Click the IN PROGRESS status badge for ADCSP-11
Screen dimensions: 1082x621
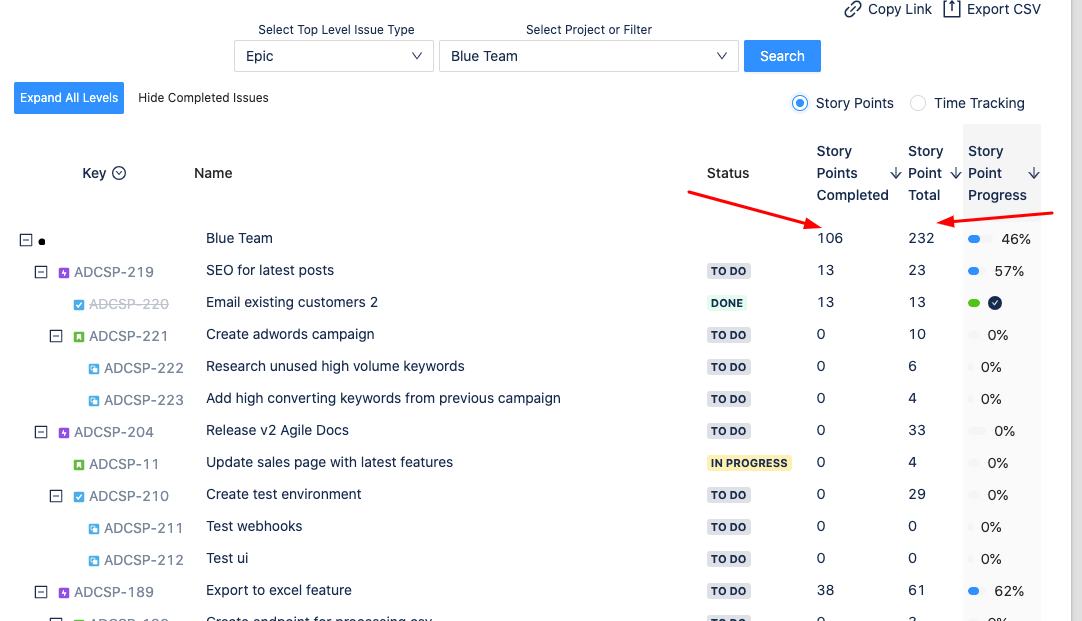750,463
